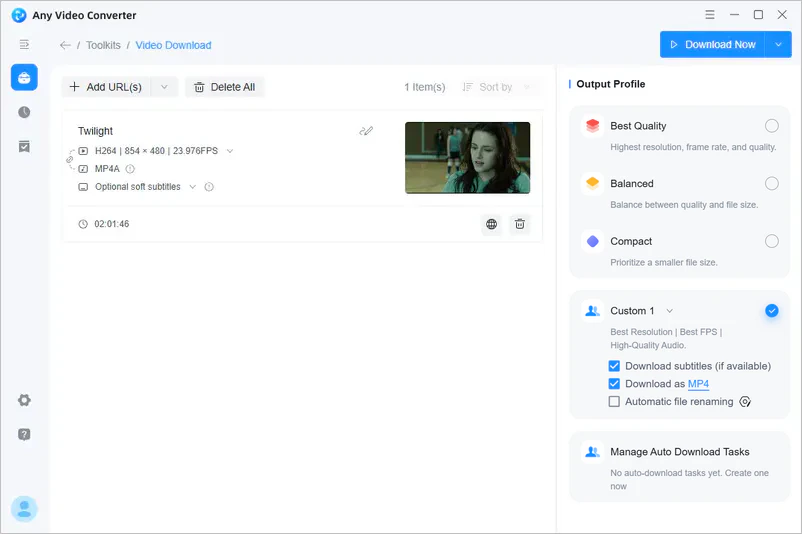Screen dimensions: 802x534
Task: Click the MP4 format link
Action: coord(699,384)
